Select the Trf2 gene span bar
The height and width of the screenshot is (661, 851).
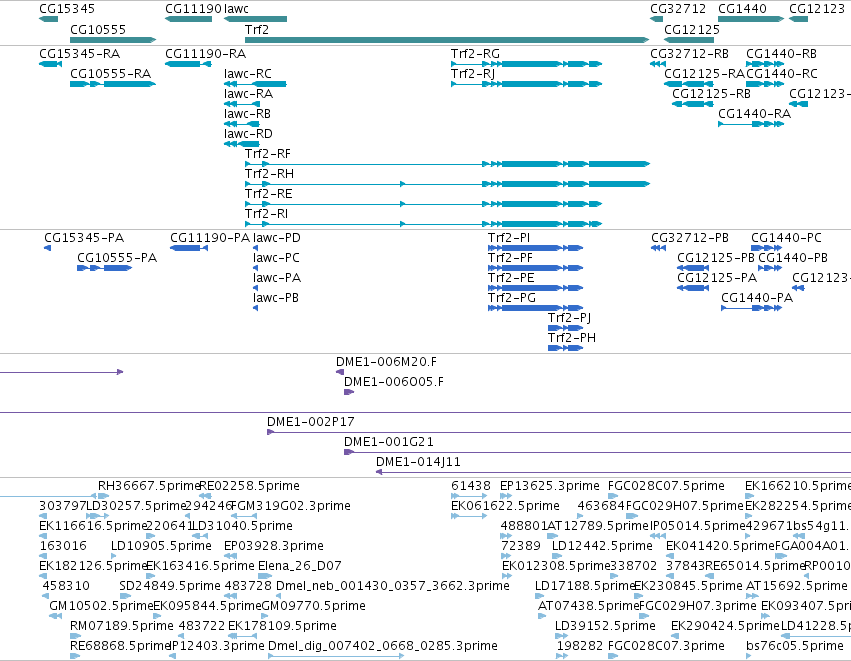447,40
